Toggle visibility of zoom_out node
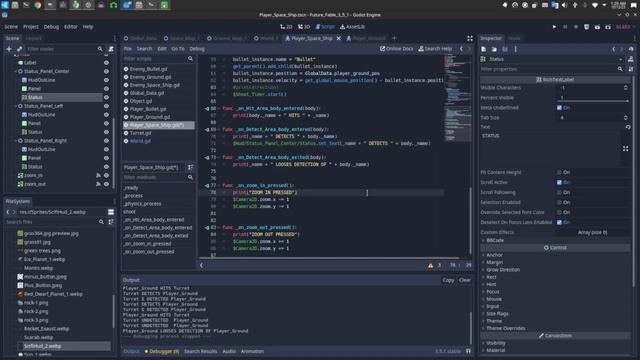Screen dimensions: 640x360 tap(106, 184)
